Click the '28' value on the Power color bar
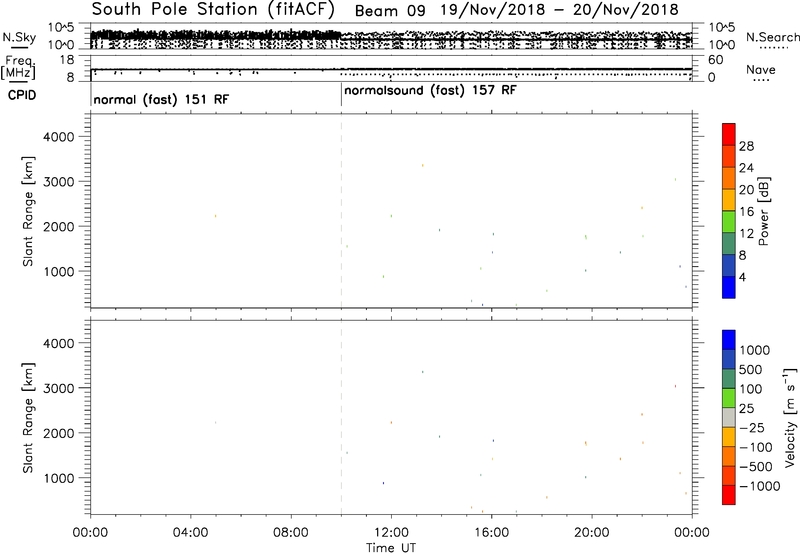 746,146
